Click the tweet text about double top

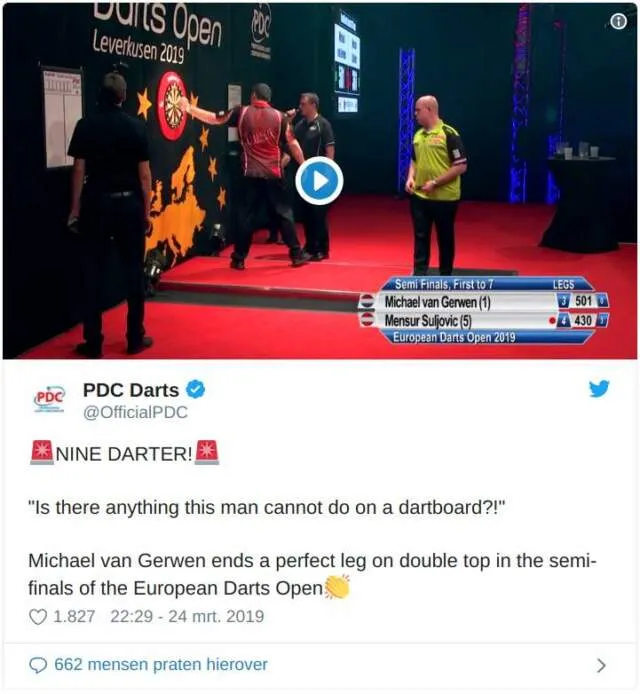click(312, 574)
